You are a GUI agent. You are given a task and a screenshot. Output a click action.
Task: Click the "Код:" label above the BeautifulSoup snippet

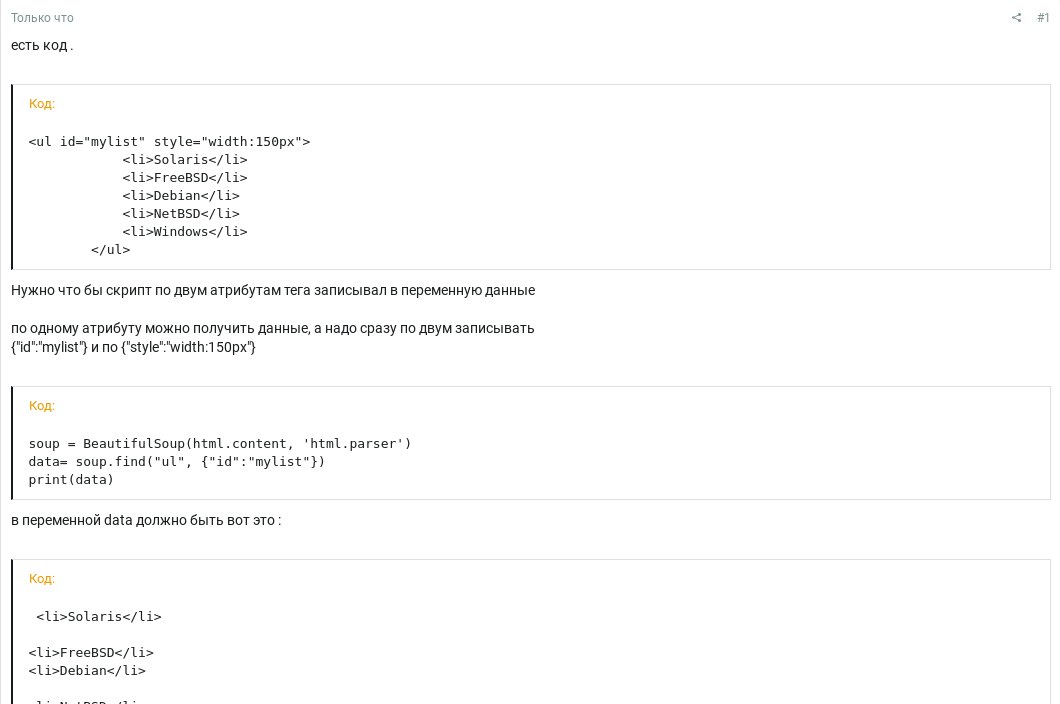tap(42, 406)
